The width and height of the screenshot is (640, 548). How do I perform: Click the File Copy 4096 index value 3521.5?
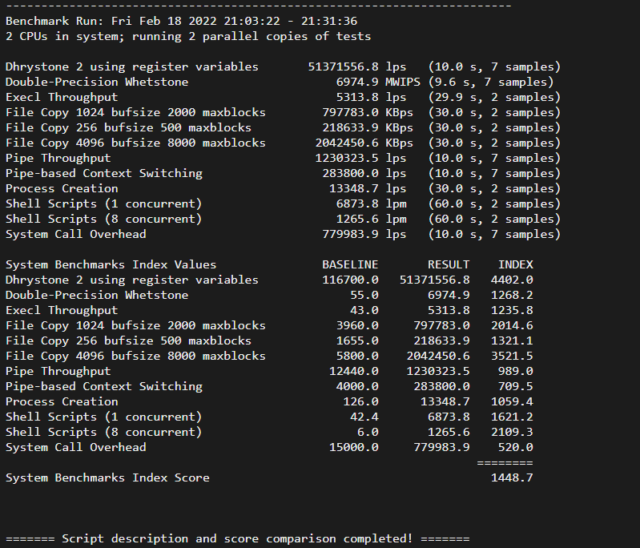click(512, 356)
